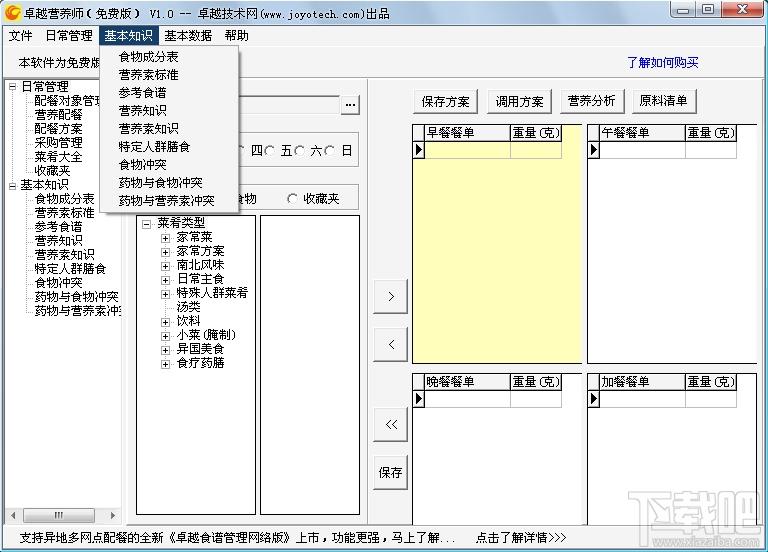768x552 pixels.
Task: Click the 保存 button below arrows
Action: pyautogui.click(x=390, y=472)
